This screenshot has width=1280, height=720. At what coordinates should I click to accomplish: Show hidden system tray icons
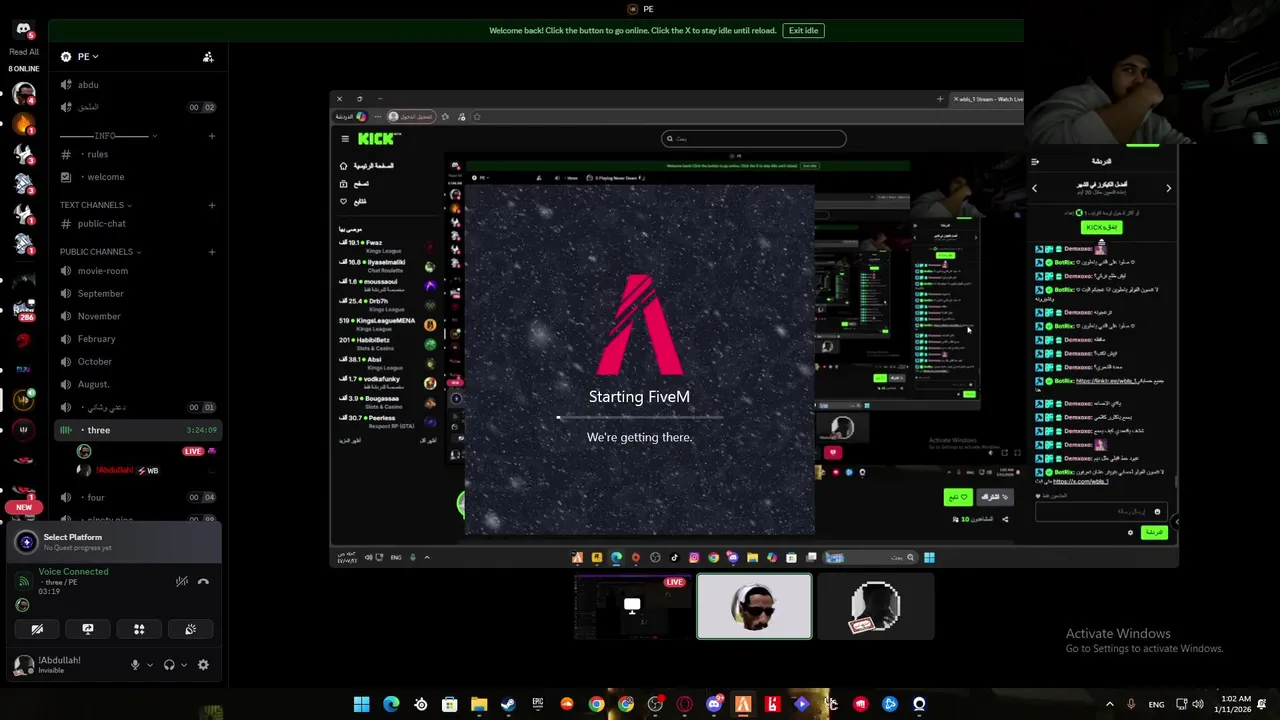pos(1109,704)
